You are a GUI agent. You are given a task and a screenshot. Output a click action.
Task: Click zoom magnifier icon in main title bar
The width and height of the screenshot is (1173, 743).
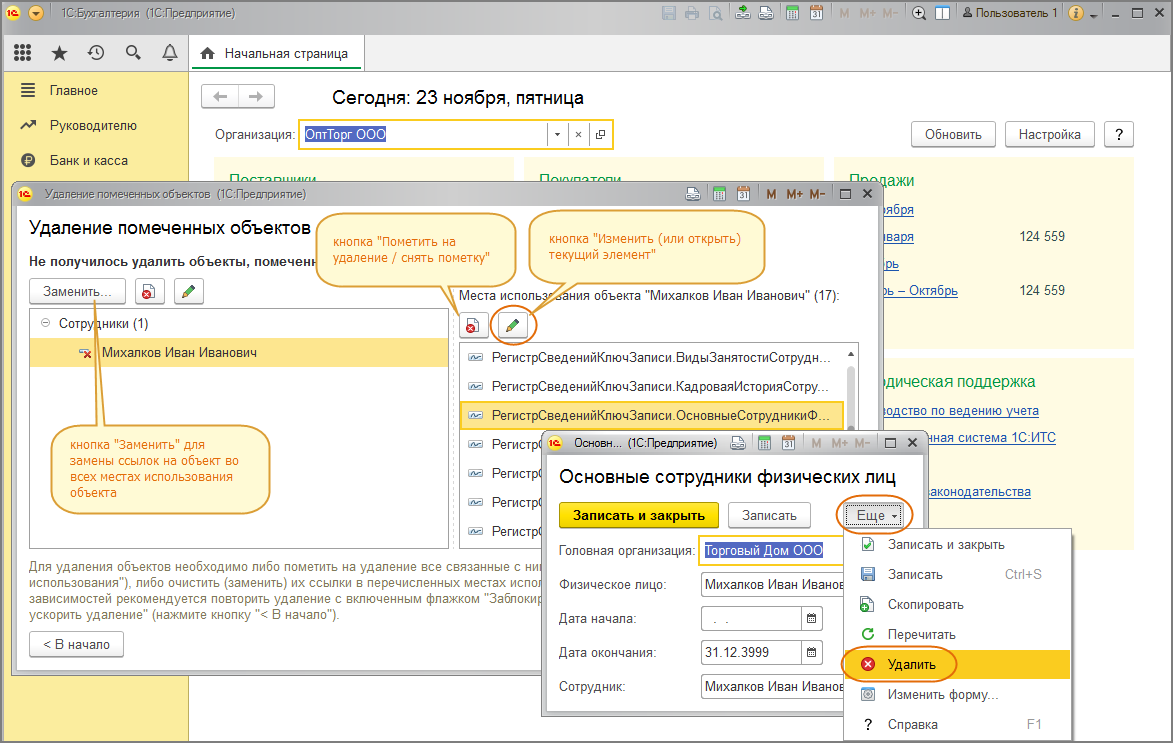[919, 13]
